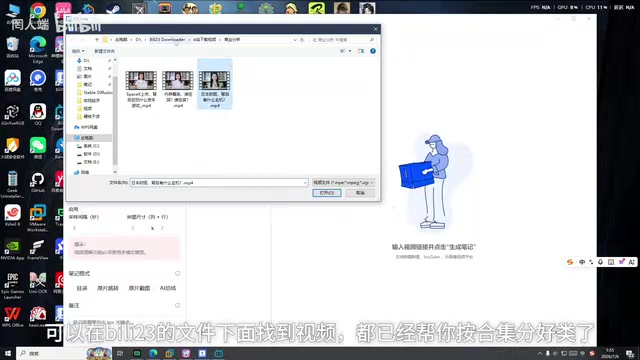Click Edge icon in taskbar
Image resolution: width=640 pixels, height=360 pixels.
pos(153,353)
